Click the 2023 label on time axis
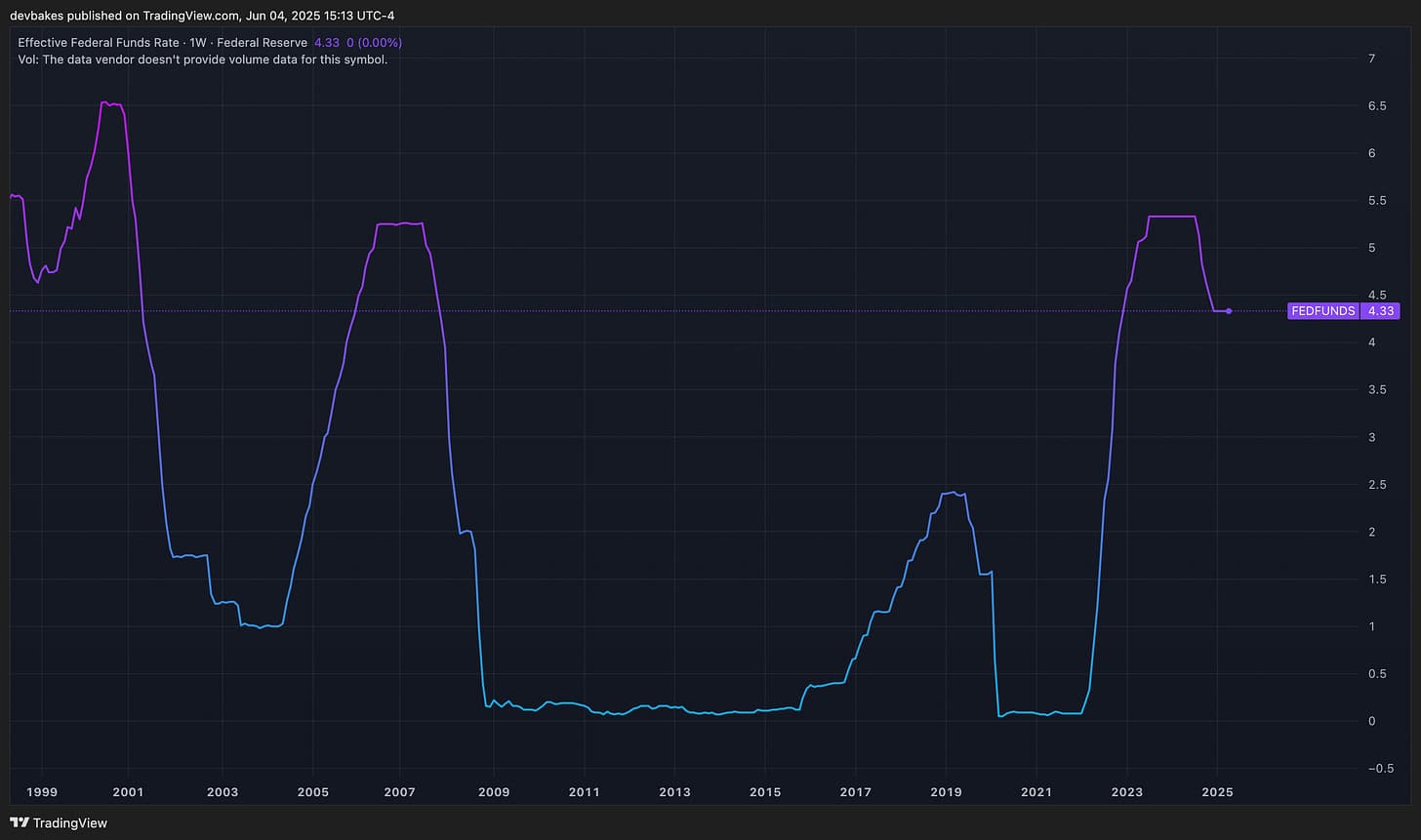Screen dimensions: 1421x840 1126,792
